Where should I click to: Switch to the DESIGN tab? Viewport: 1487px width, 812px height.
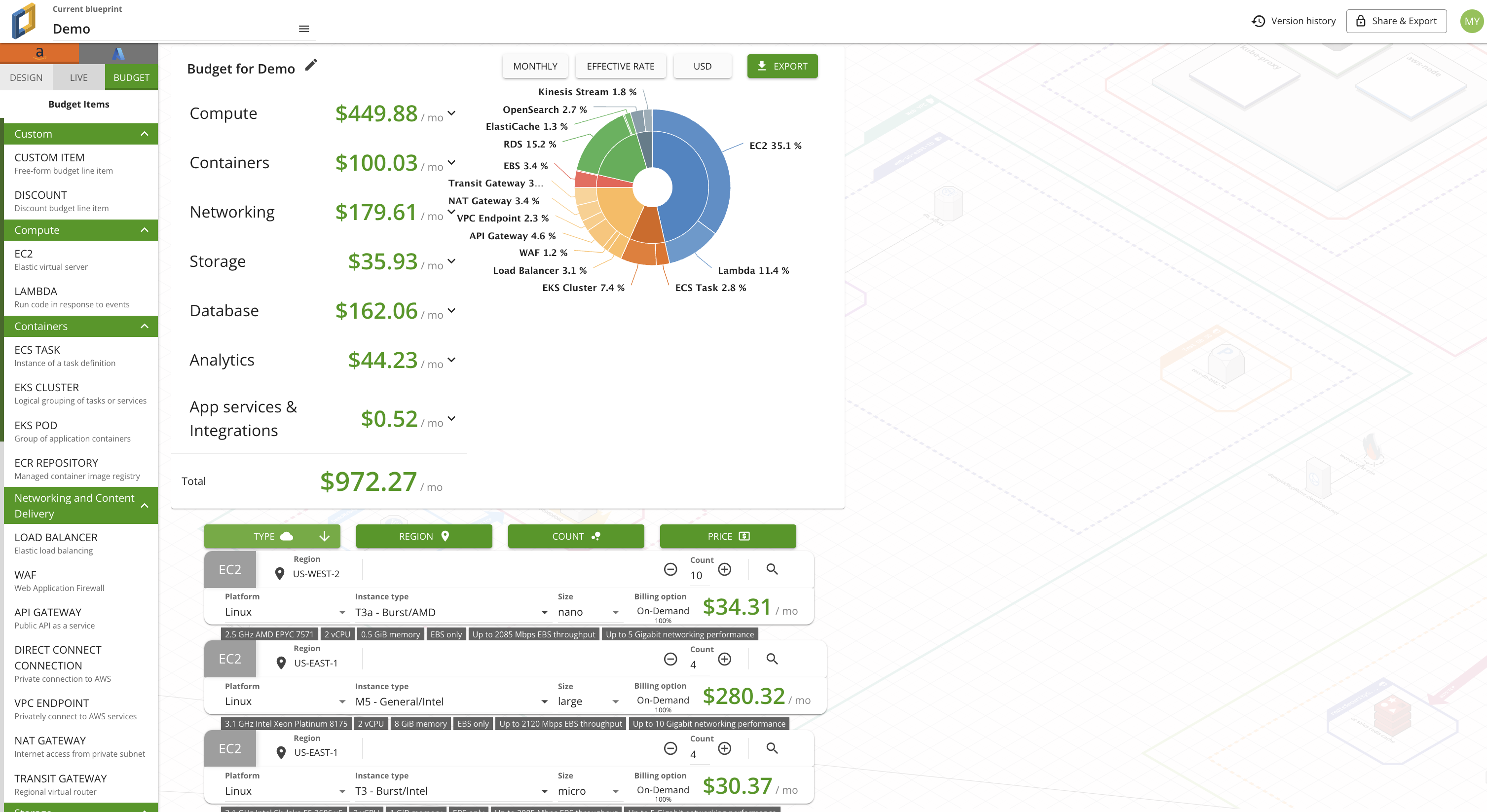26,77
